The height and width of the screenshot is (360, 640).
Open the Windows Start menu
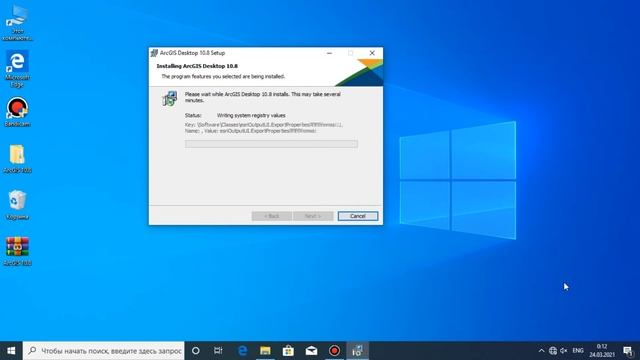click(11, 351)
